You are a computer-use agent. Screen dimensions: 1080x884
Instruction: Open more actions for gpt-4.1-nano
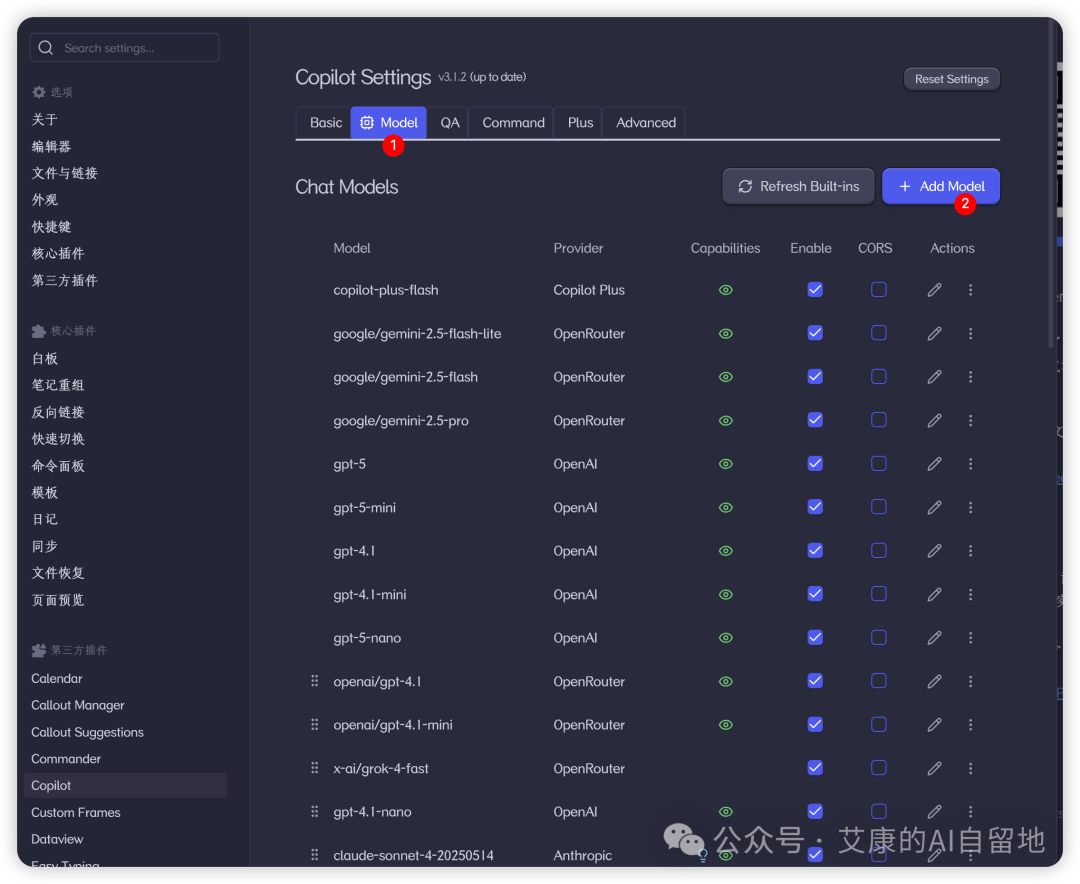pos(970,811)
